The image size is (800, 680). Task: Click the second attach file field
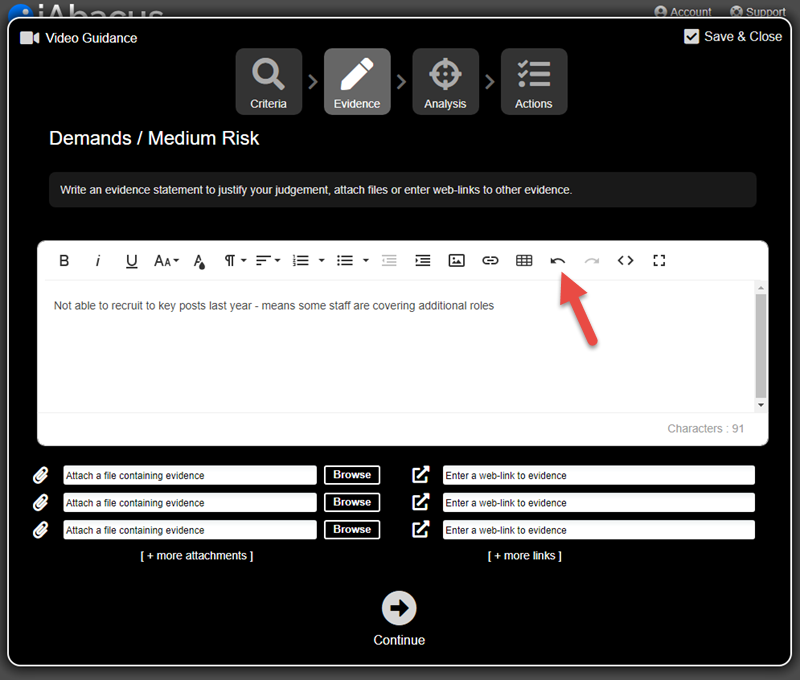click(x=190, y=502)
